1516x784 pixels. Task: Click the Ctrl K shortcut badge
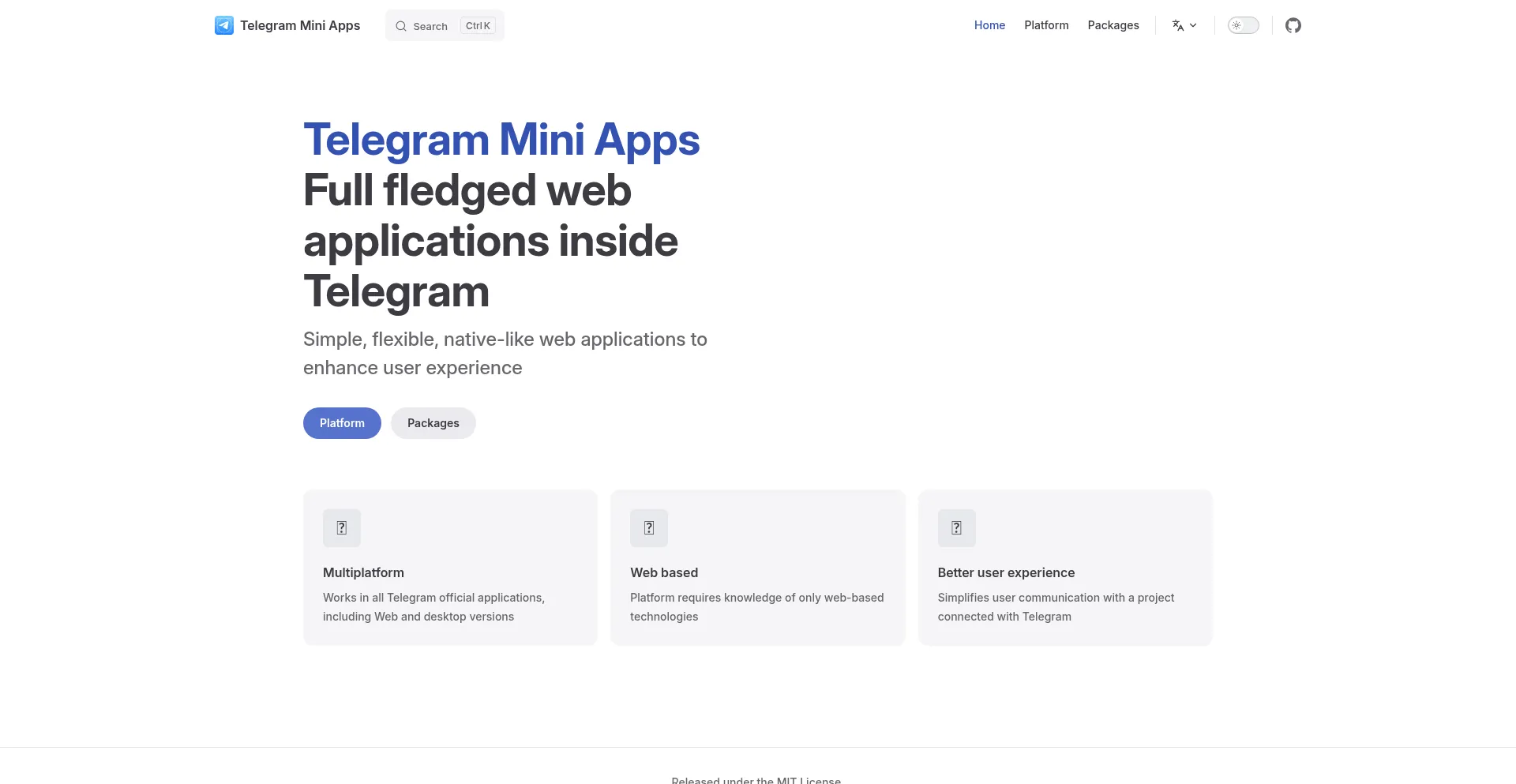478,26
